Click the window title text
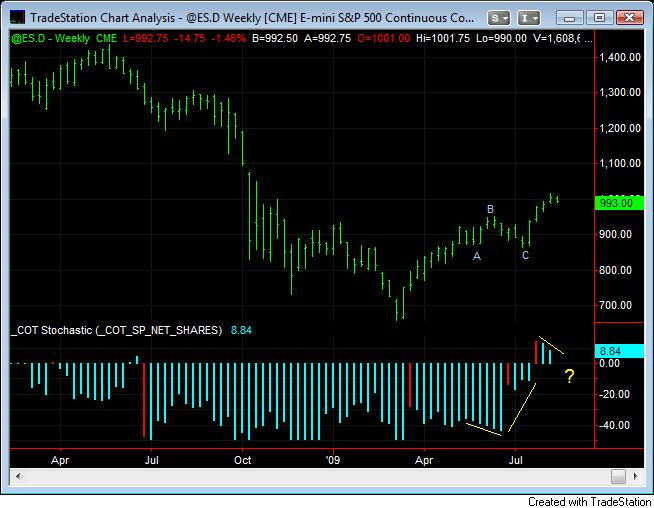Screen dimensions: 654x508 [x=252, y=18]
